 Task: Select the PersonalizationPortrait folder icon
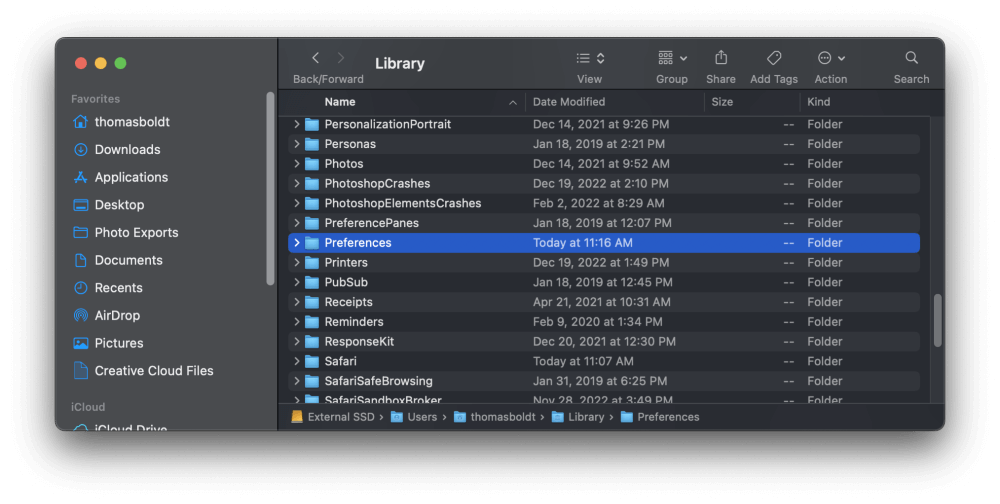(312, 124)
